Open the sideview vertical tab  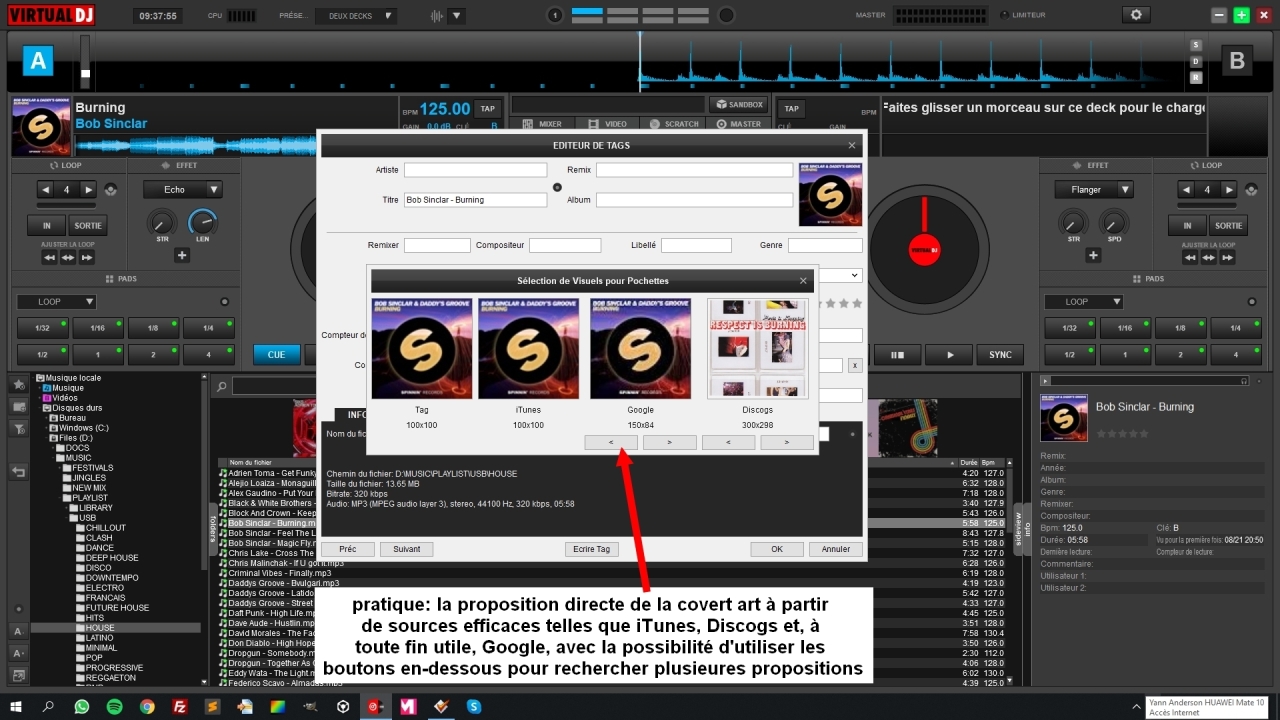[x=1020, y=528]
